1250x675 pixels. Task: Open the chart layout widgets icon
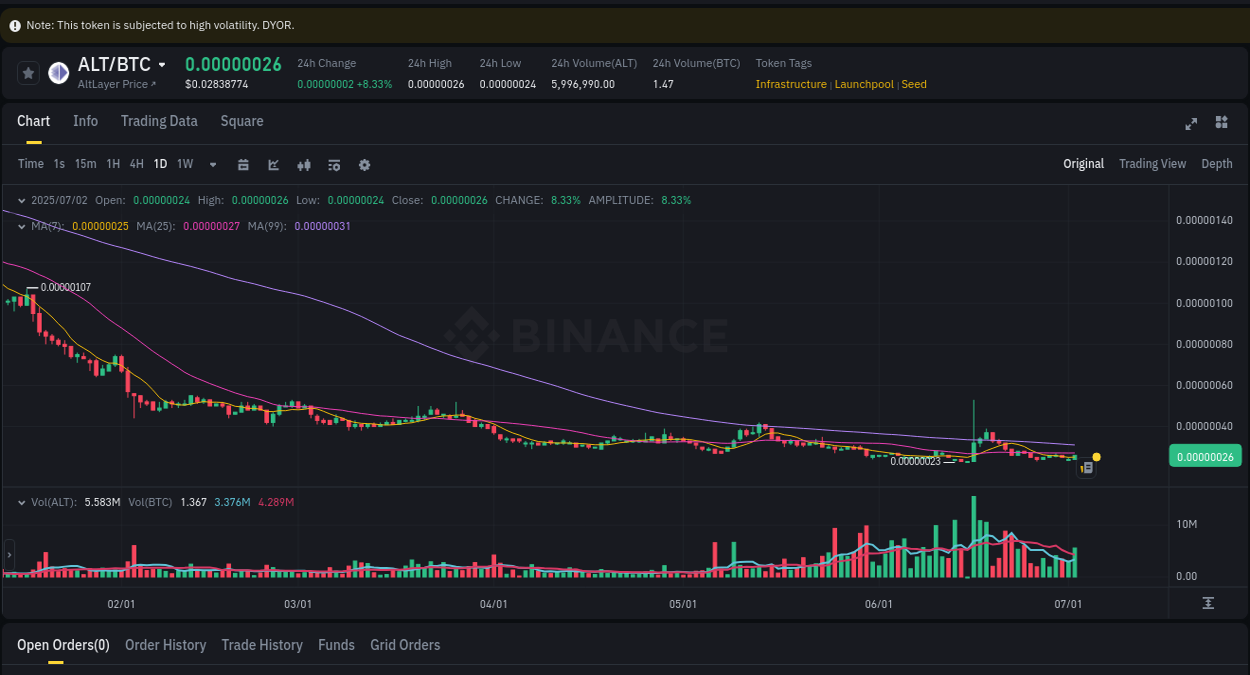[x=1221, y=123]
